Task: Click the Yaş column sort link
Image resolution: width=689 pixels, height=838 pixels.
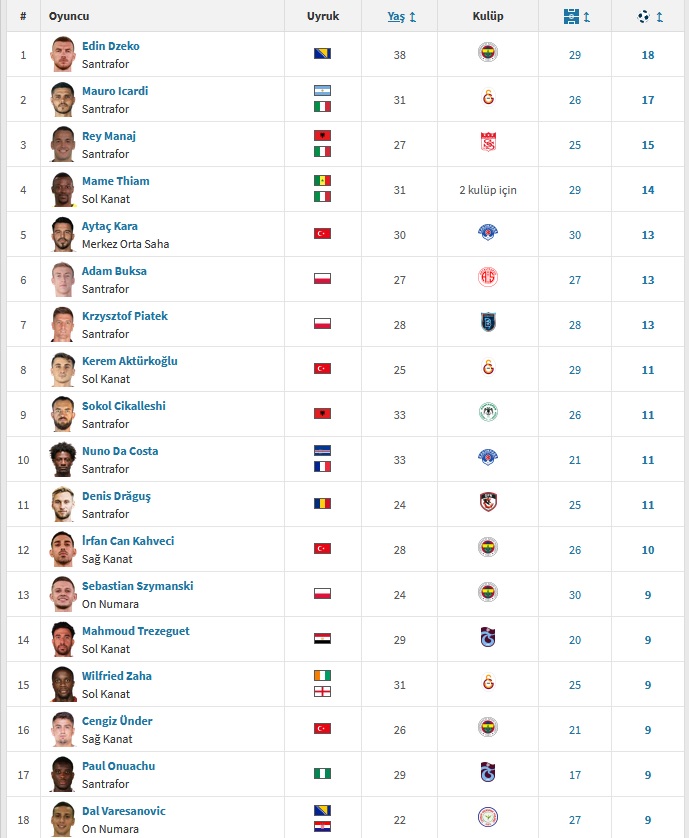Action: pyautogui.click(x=396, y=17)
